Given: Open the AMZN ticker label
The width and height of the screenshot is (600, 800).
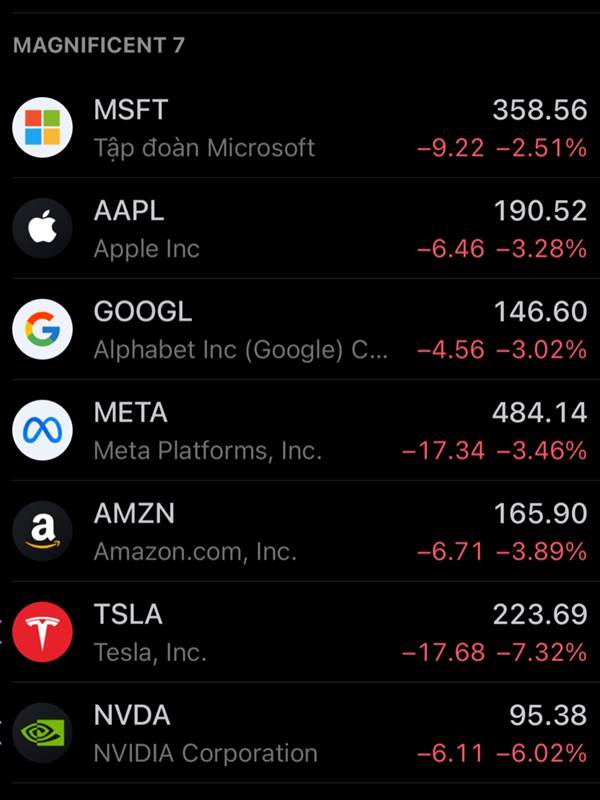Looking at the screenshot, I should 134,513.
